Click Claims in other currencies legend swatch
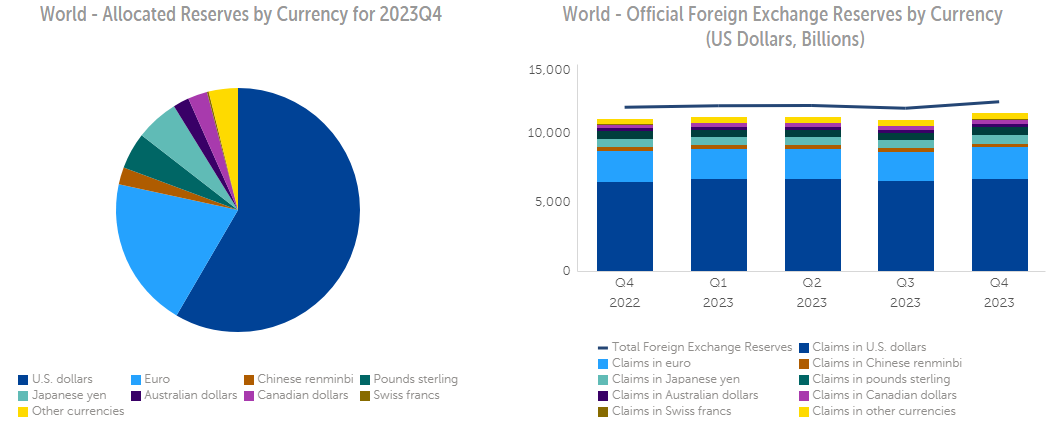 (x=803, y=411)
